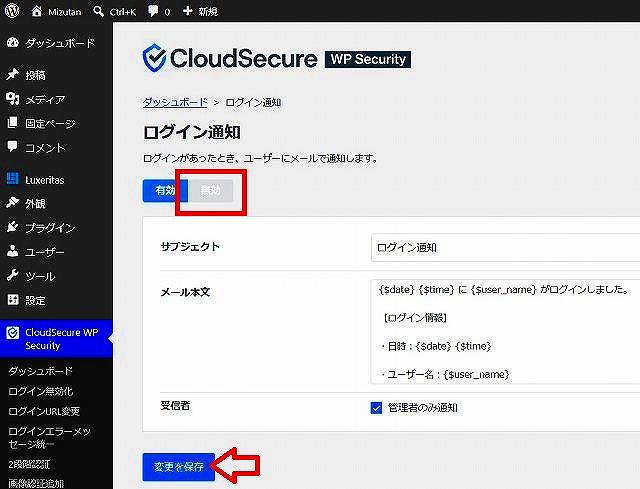Click the 受信者 label
The width and height of the screenshot is (640, 489).
coord(175,405)
